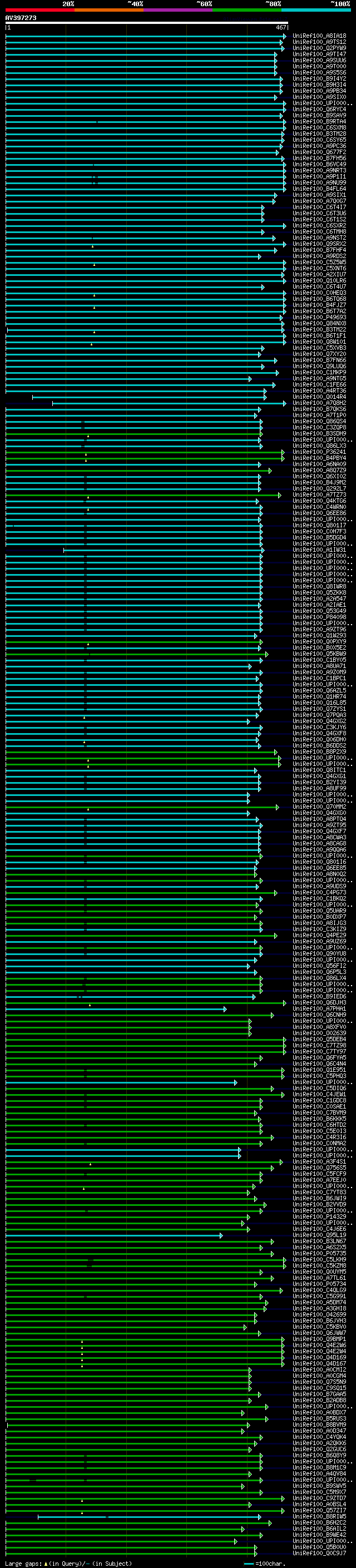Image resolution: width=356 pixels, height=1568 pixels.
Task: Click hit label UniRef100_Q7XY20
Action: (319, 354)
